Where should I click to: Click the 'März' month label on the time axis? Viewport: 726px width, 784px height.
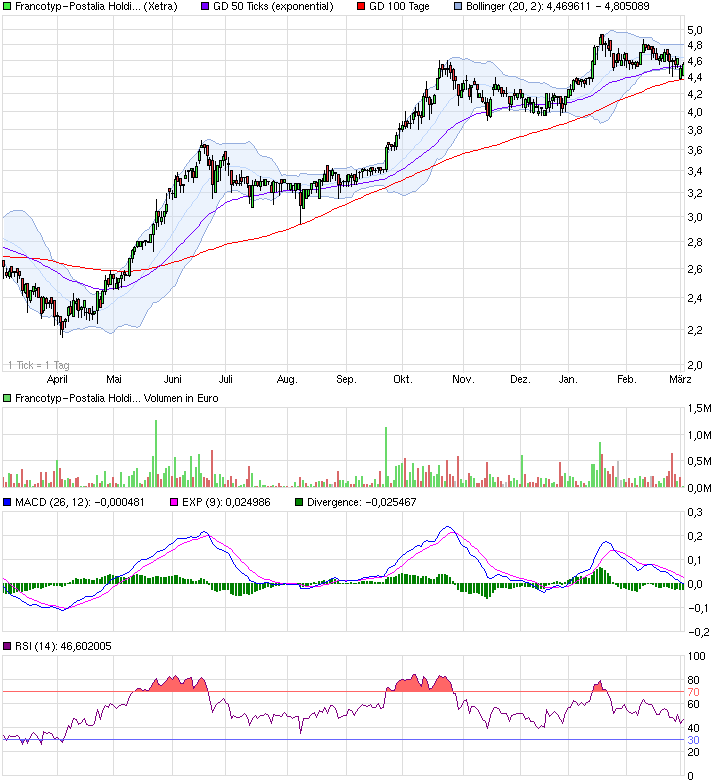[680, 380]
